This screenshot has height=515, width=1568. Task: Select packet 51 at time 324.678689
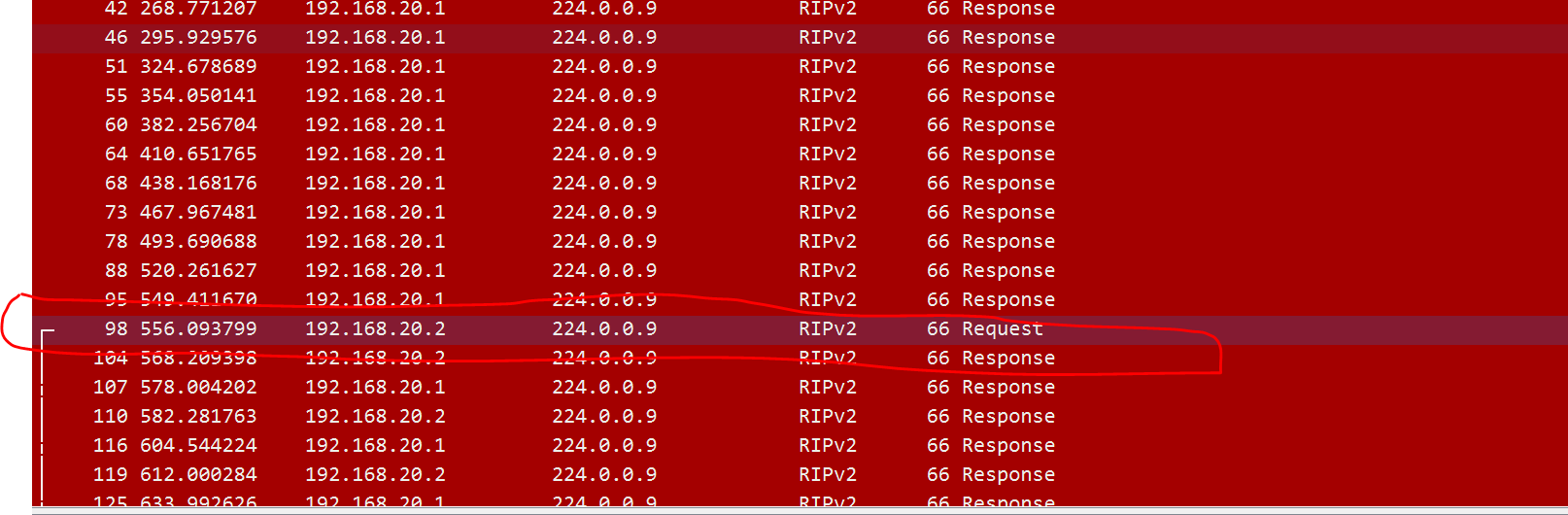[x=800, y=67]
